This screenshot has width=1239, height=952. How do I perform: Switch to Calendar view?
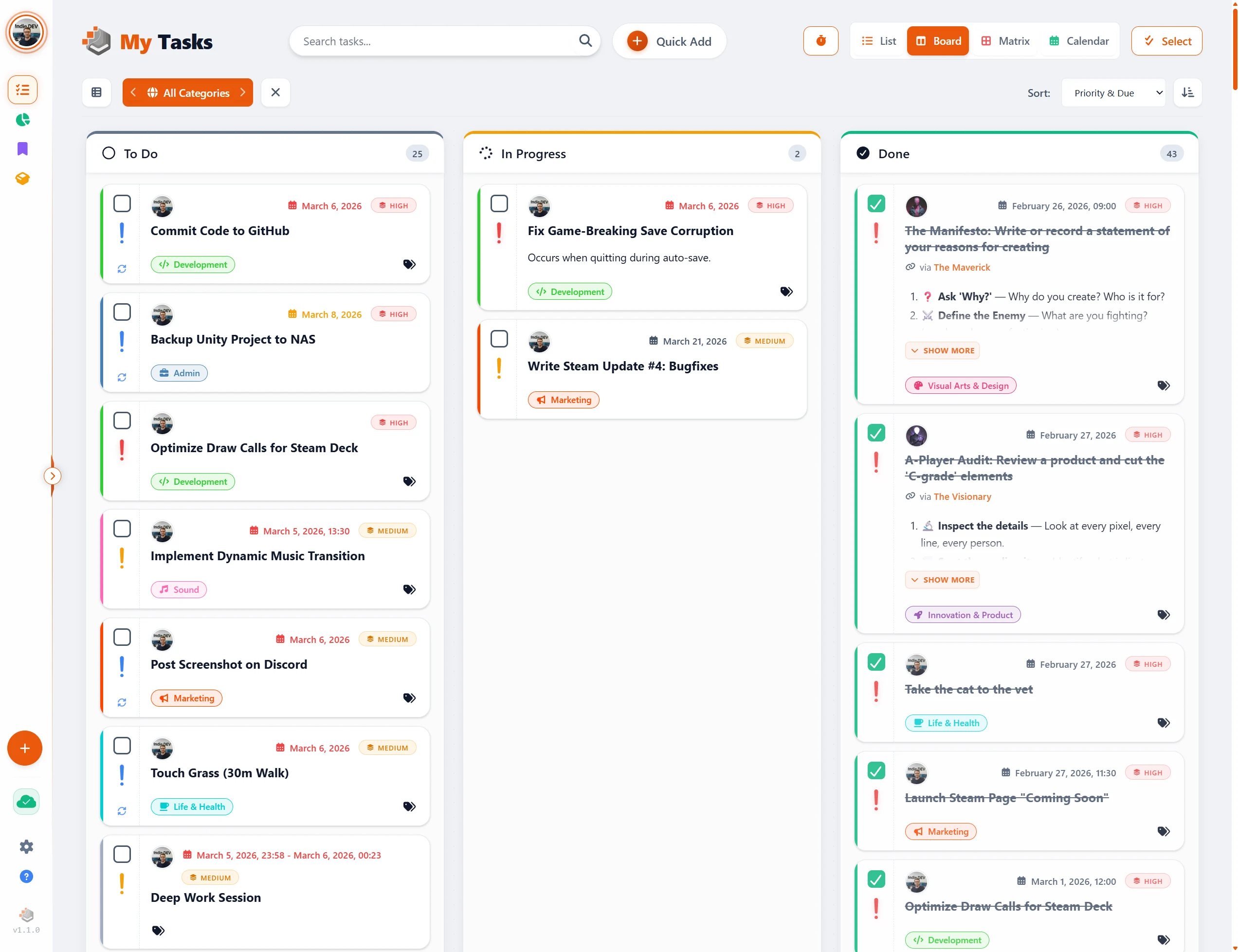pyautogui.click(x=1079, y=41)
